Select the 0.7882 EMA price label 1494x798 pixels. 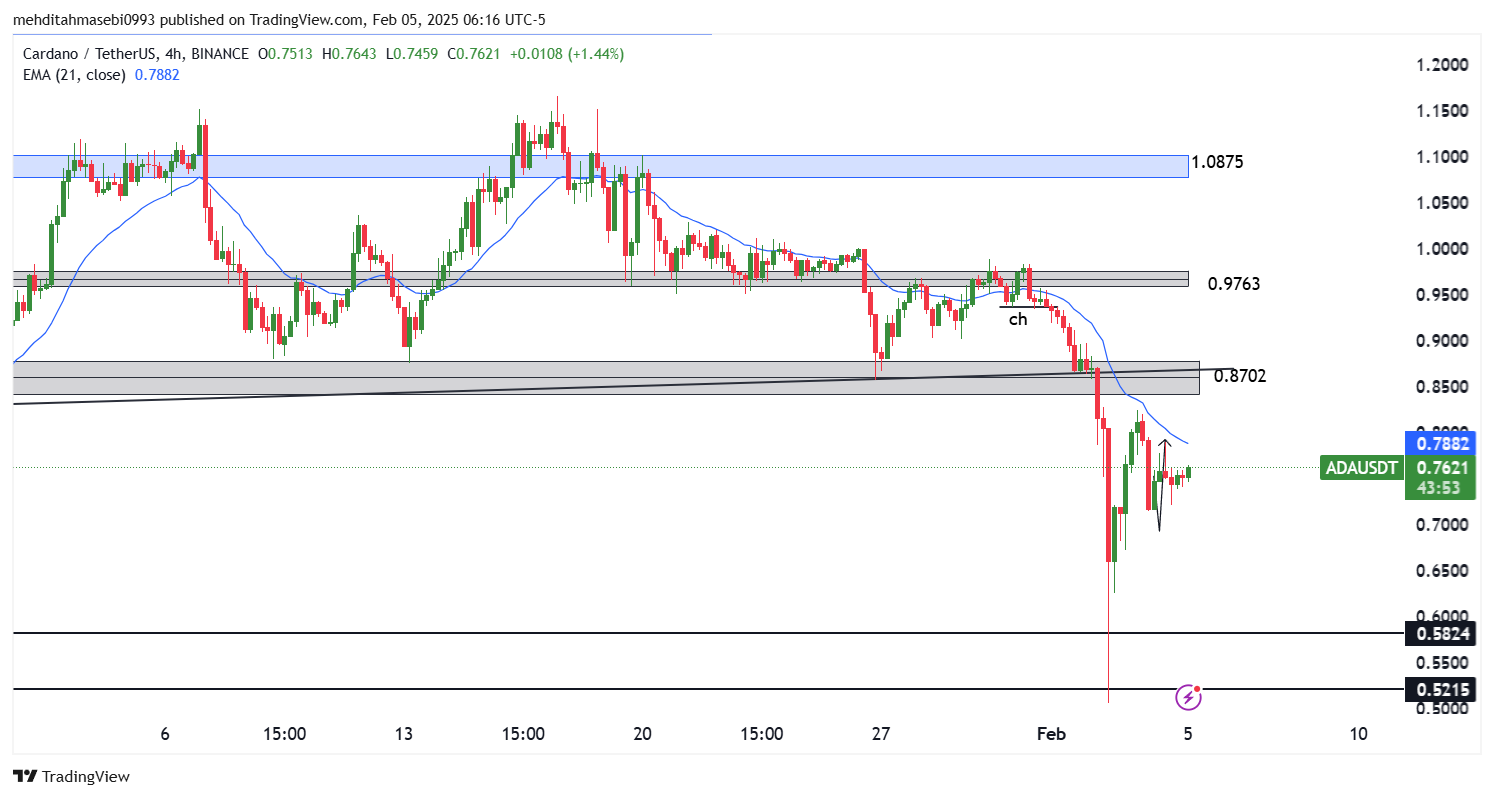tap(1439, 443)
